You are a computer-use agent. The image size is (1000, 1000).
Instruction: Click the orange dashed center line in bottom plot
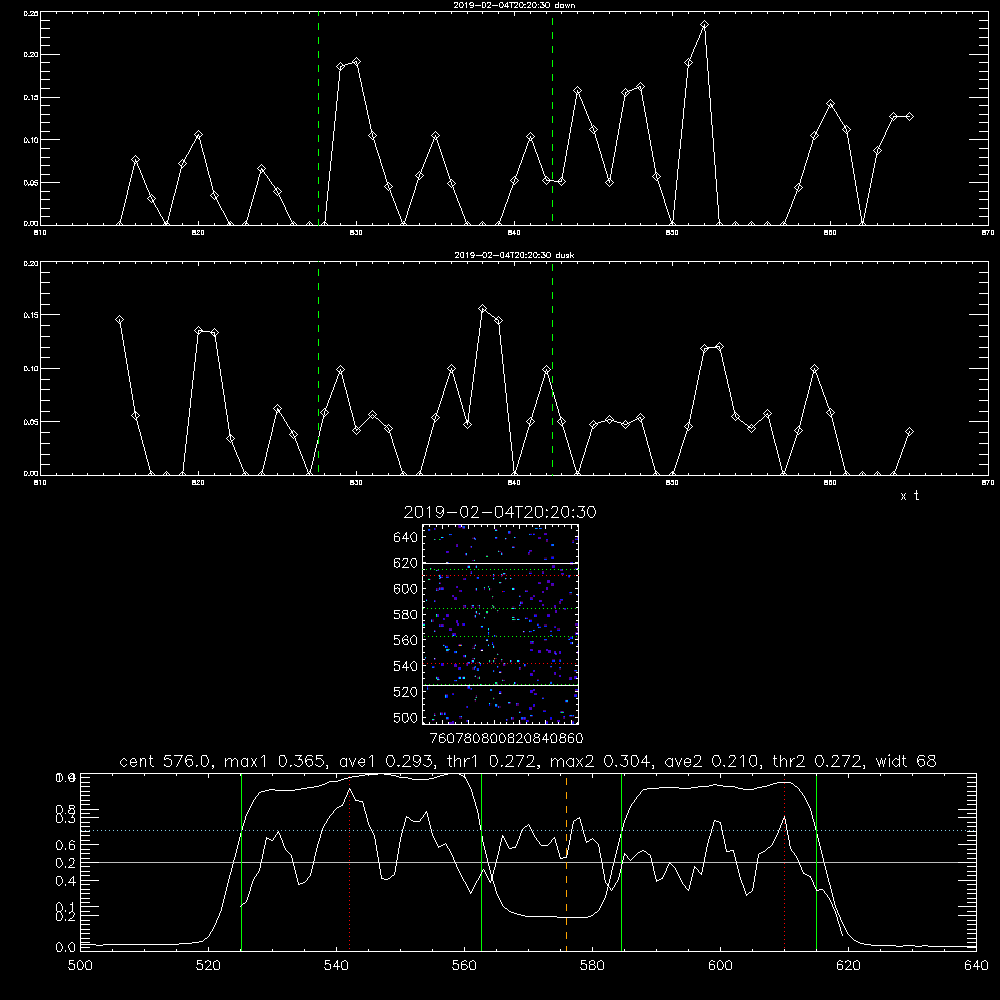pyautogui.click(x=566, y=861)
